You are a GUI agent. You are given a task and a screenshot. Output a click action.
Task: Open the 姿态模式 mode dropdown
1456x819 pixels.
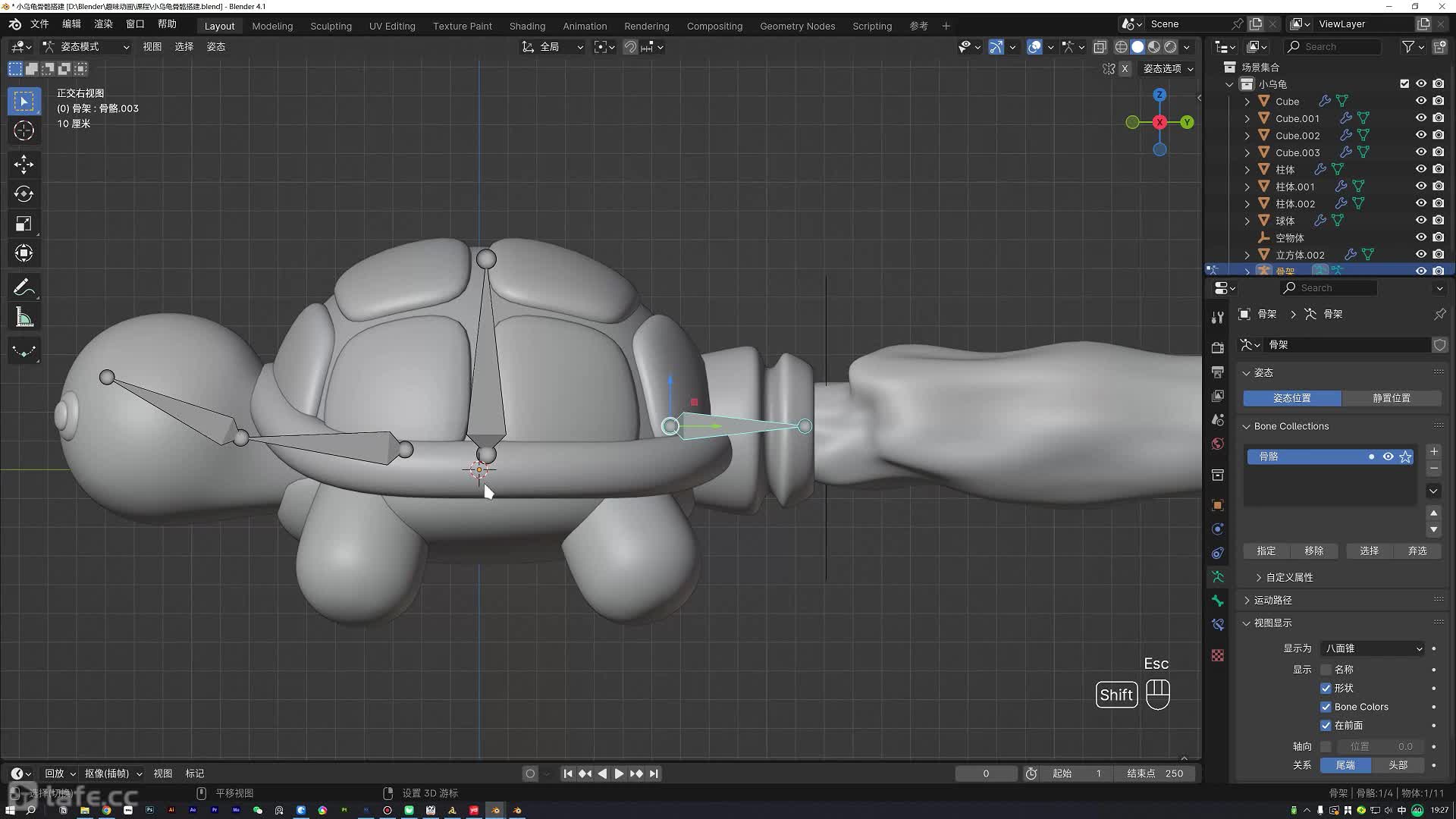[86, 47]
